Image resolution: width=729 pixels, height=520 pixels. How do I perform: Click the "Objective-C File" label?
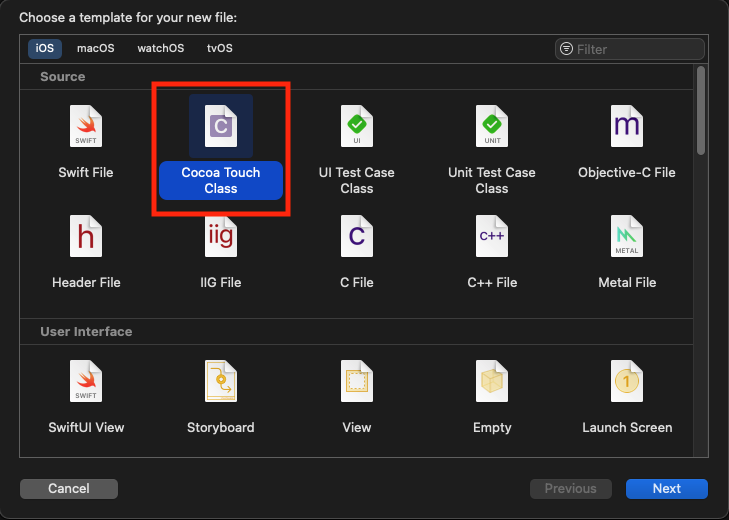[x=627, y=173]
